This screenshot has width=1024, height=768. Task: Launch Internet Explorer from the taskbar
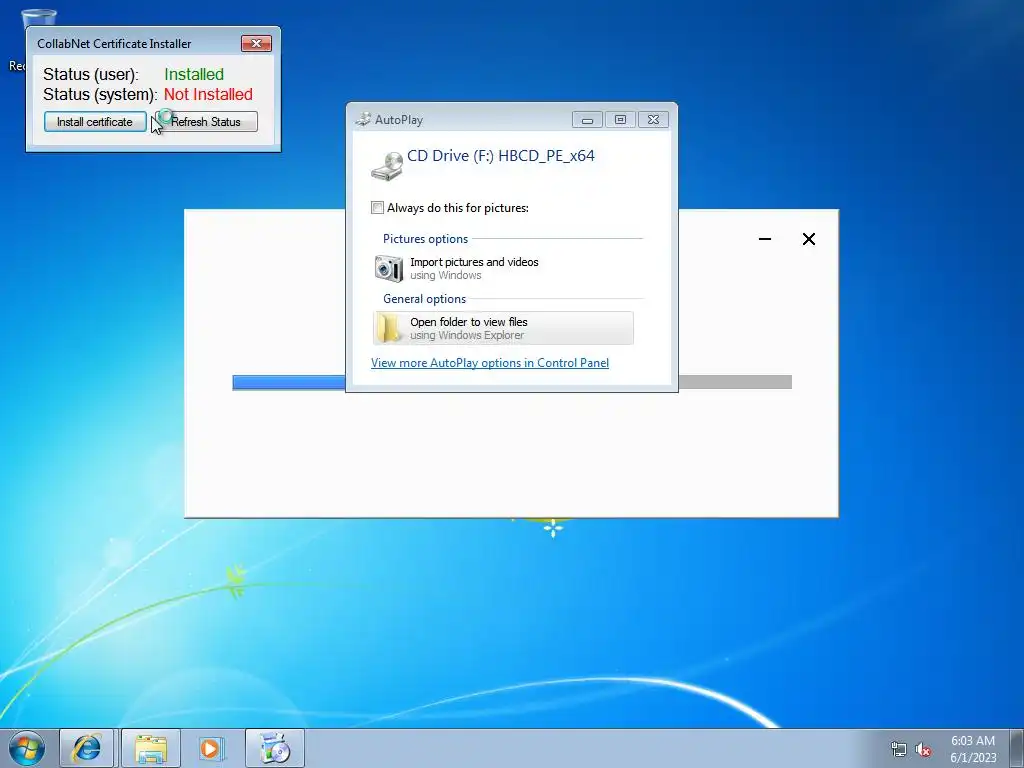(x=87, y=748)
